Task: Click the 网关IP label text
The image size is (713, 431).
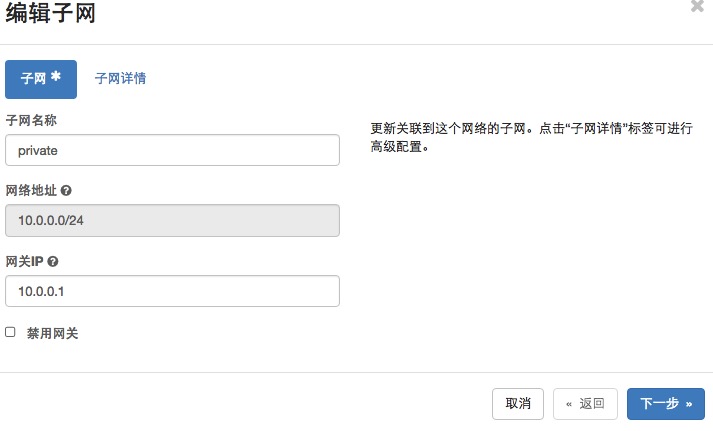Action: pos(24,261)
